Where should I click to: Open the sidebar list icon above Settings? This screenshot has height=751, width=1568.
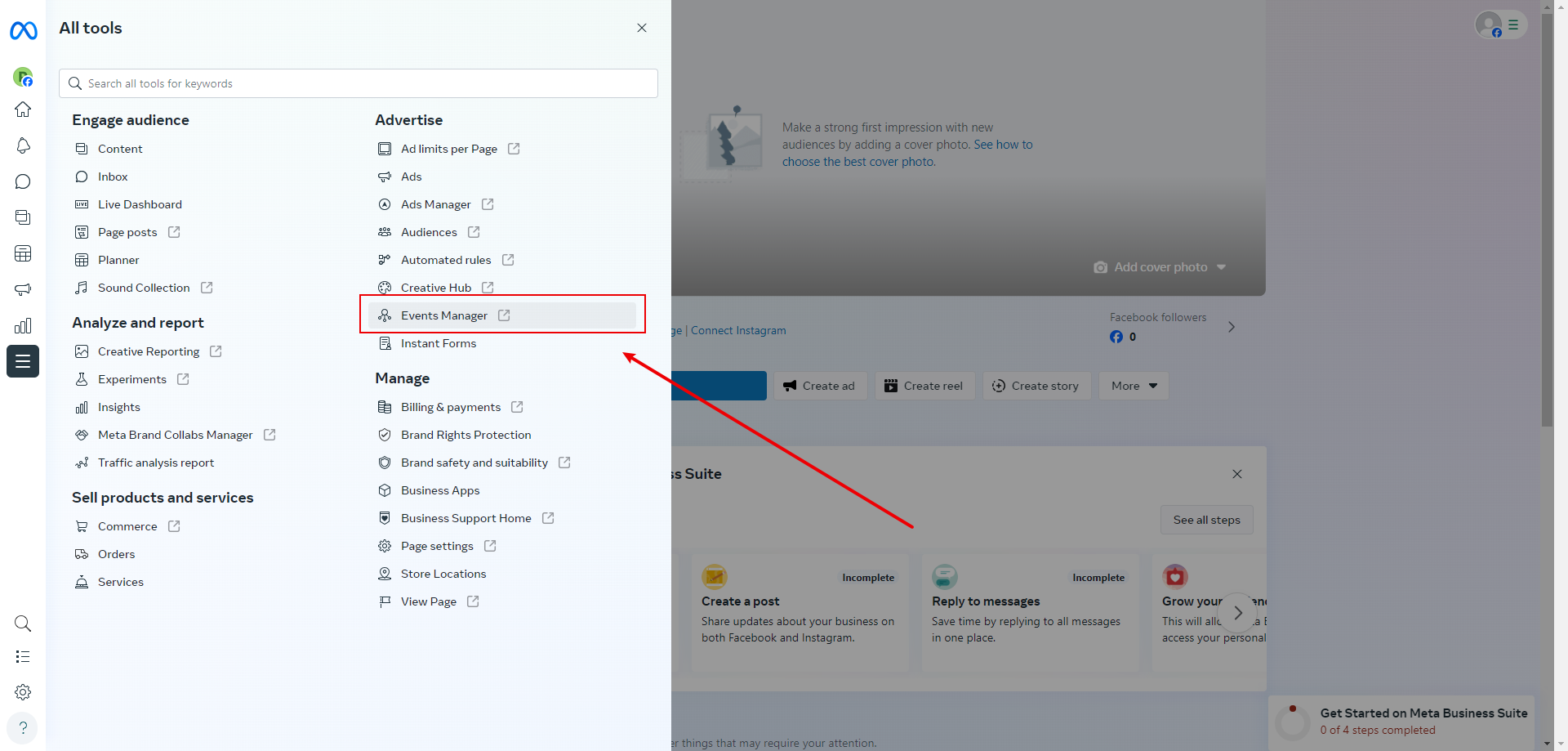[23, 657]
